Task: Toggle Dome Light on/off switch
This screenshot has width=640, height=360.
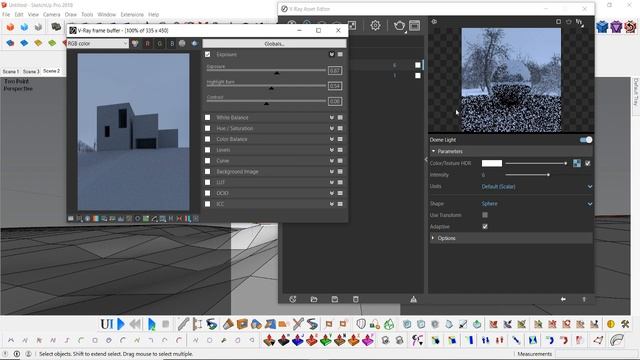Action: click(x=586, y=140)
